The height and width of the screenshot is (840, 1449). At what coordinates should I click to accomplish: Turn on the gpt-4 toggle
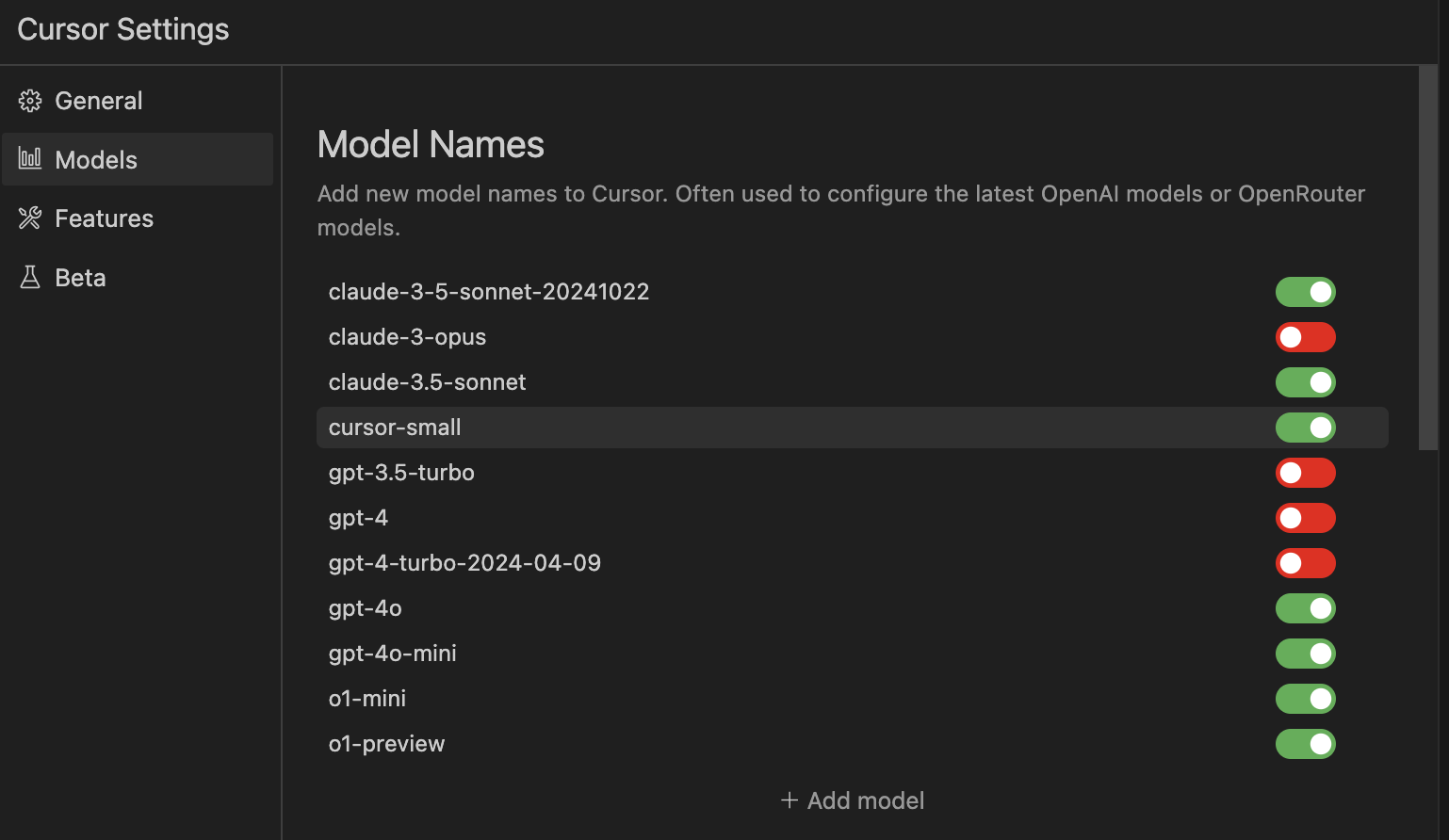point(1306,518)
